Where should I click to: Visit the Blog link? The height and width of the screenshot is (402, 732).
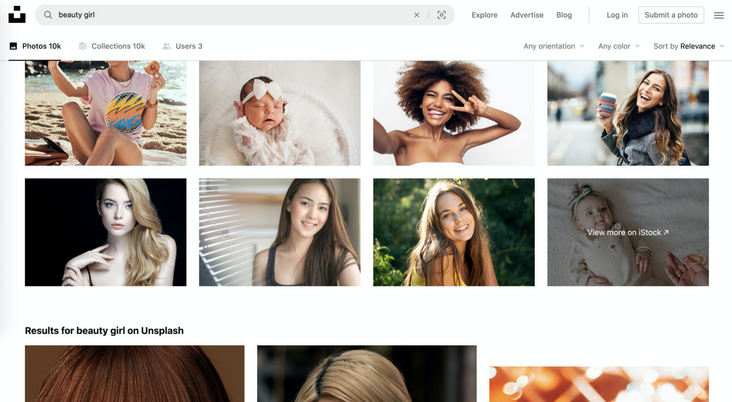click(564, 15)
